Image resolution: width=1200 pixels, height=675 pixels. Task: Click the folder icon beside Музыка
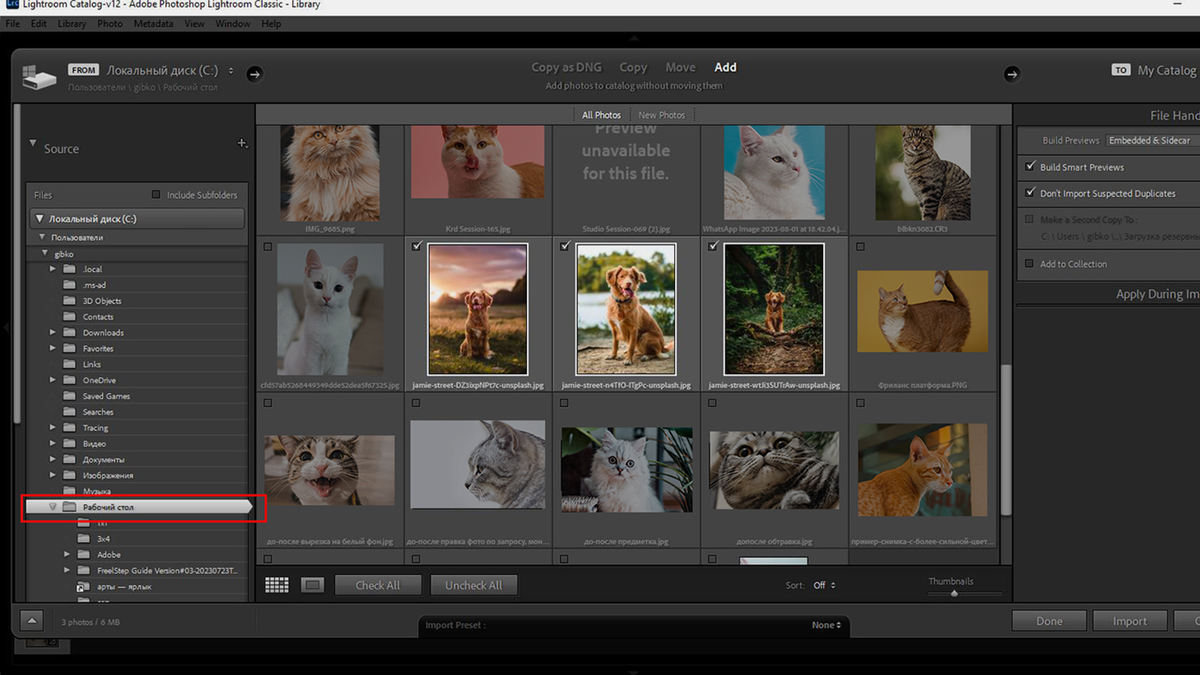pos(69,491)
